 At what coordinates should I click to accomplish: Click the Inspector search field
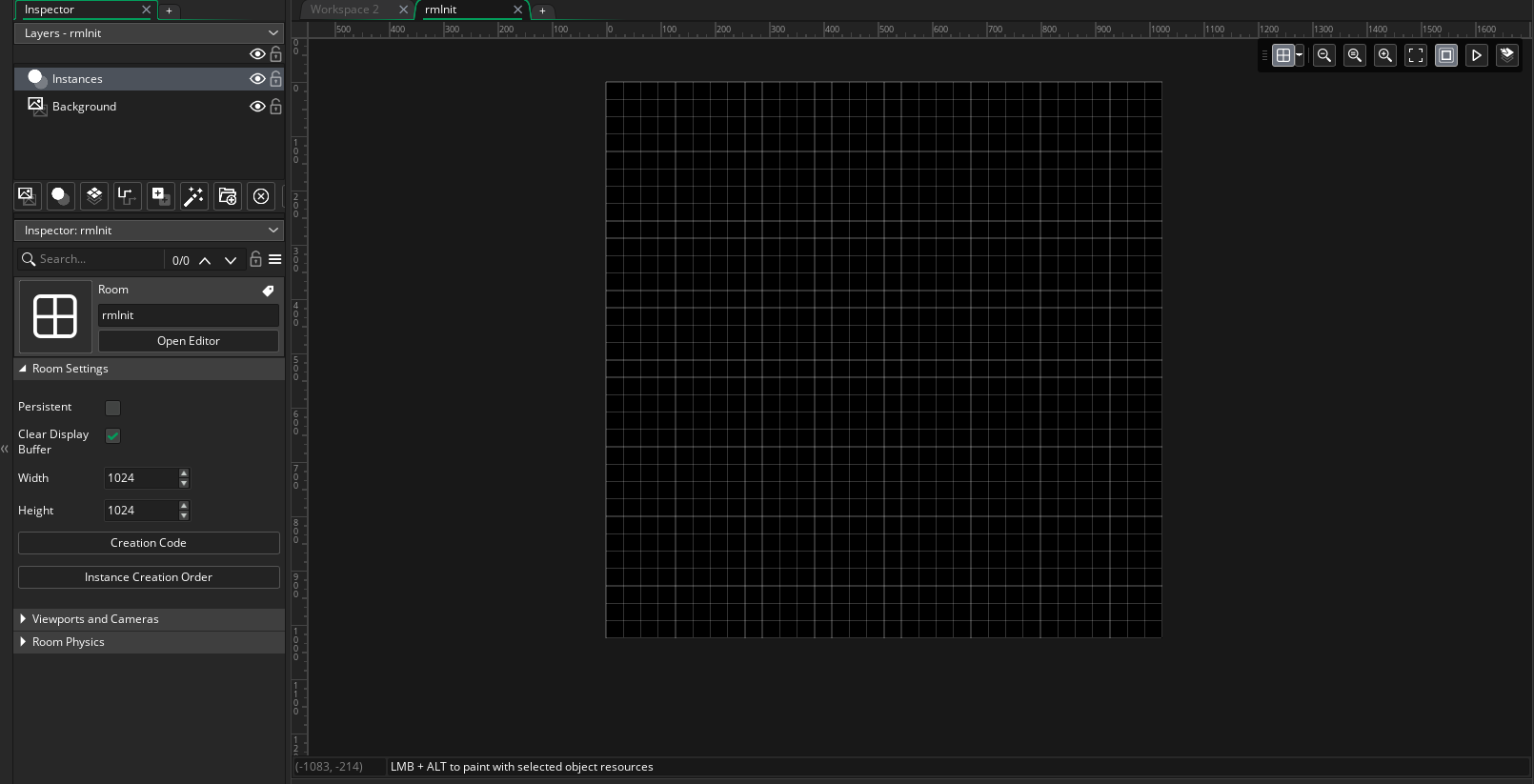(101, 259)
